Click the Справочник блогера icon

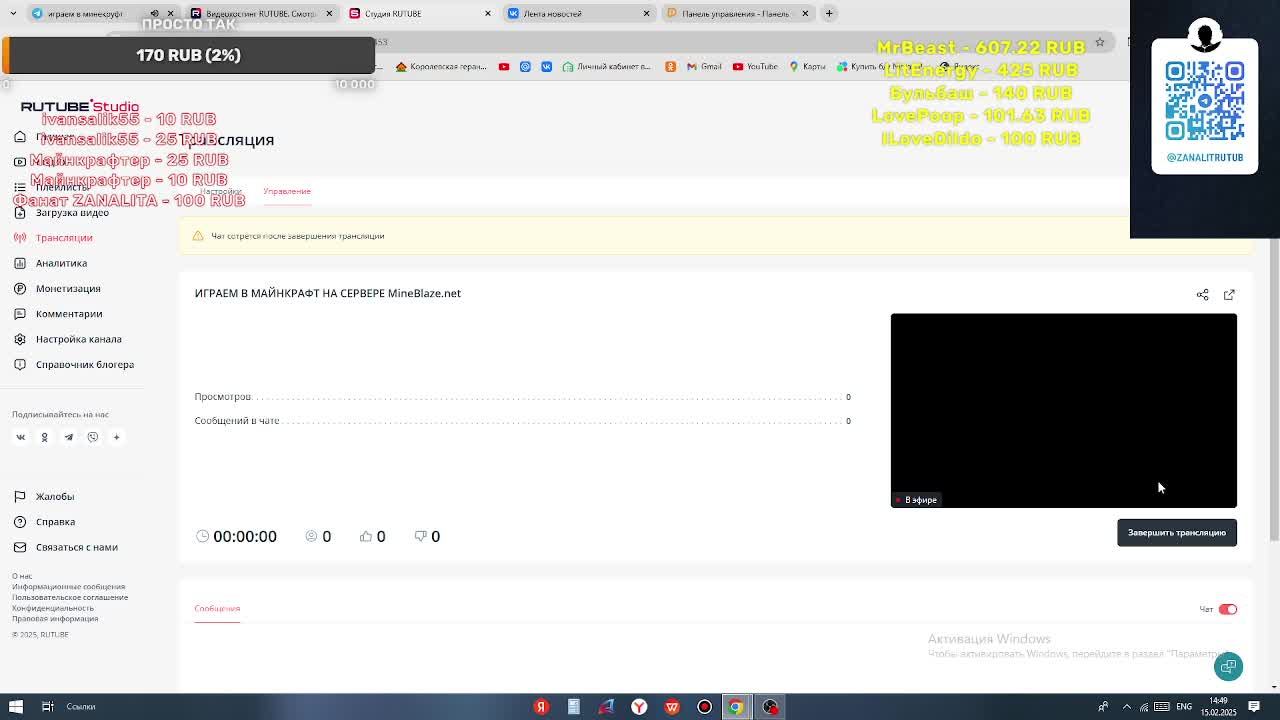20,365
